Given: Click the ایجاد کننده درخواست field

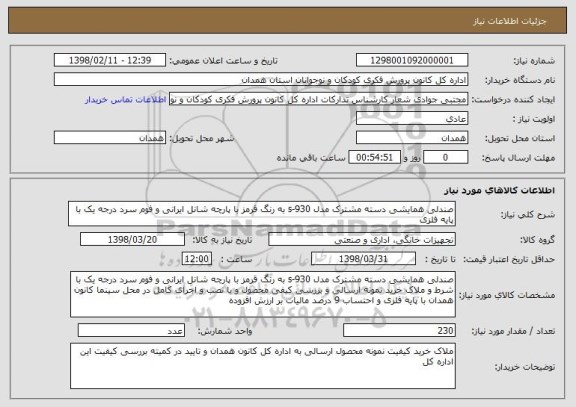Looking at the screenshot, I should click(x=318, y=99).
